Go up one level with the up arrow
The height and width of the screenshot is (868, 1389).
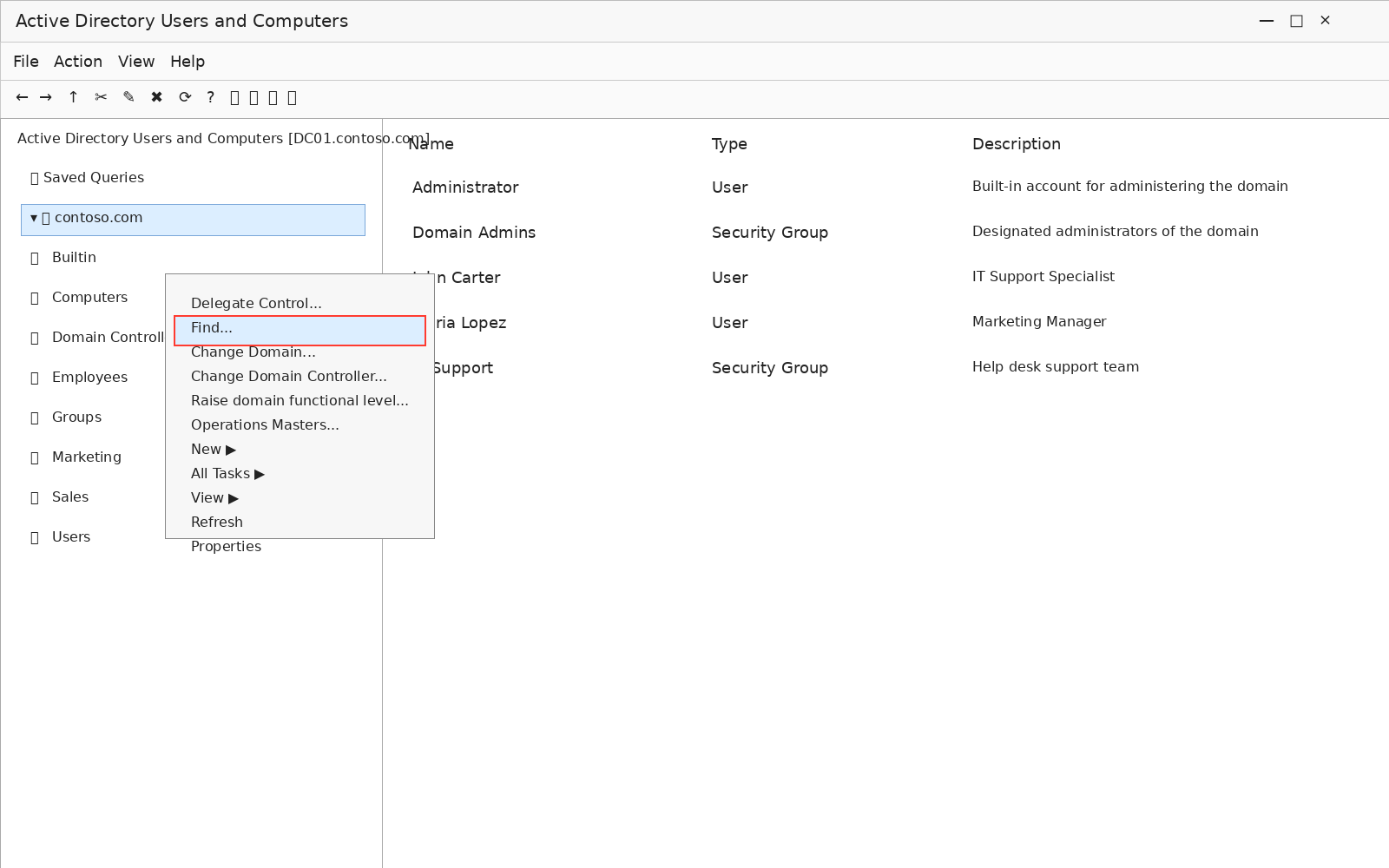tap(73, 97)
